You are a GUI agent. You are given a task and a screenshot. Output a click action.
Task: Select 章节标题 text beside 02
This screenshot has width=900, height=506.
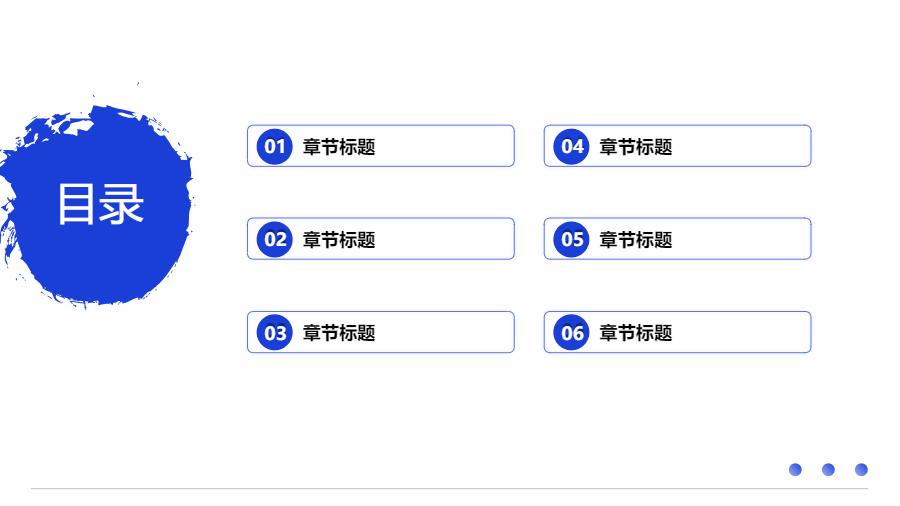[339, 240]
